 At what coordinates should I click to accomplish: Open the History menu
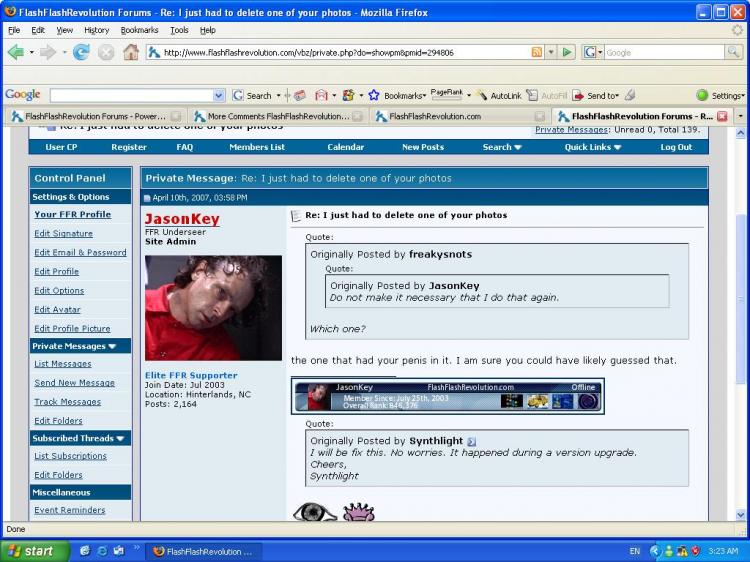pos(97,30)
